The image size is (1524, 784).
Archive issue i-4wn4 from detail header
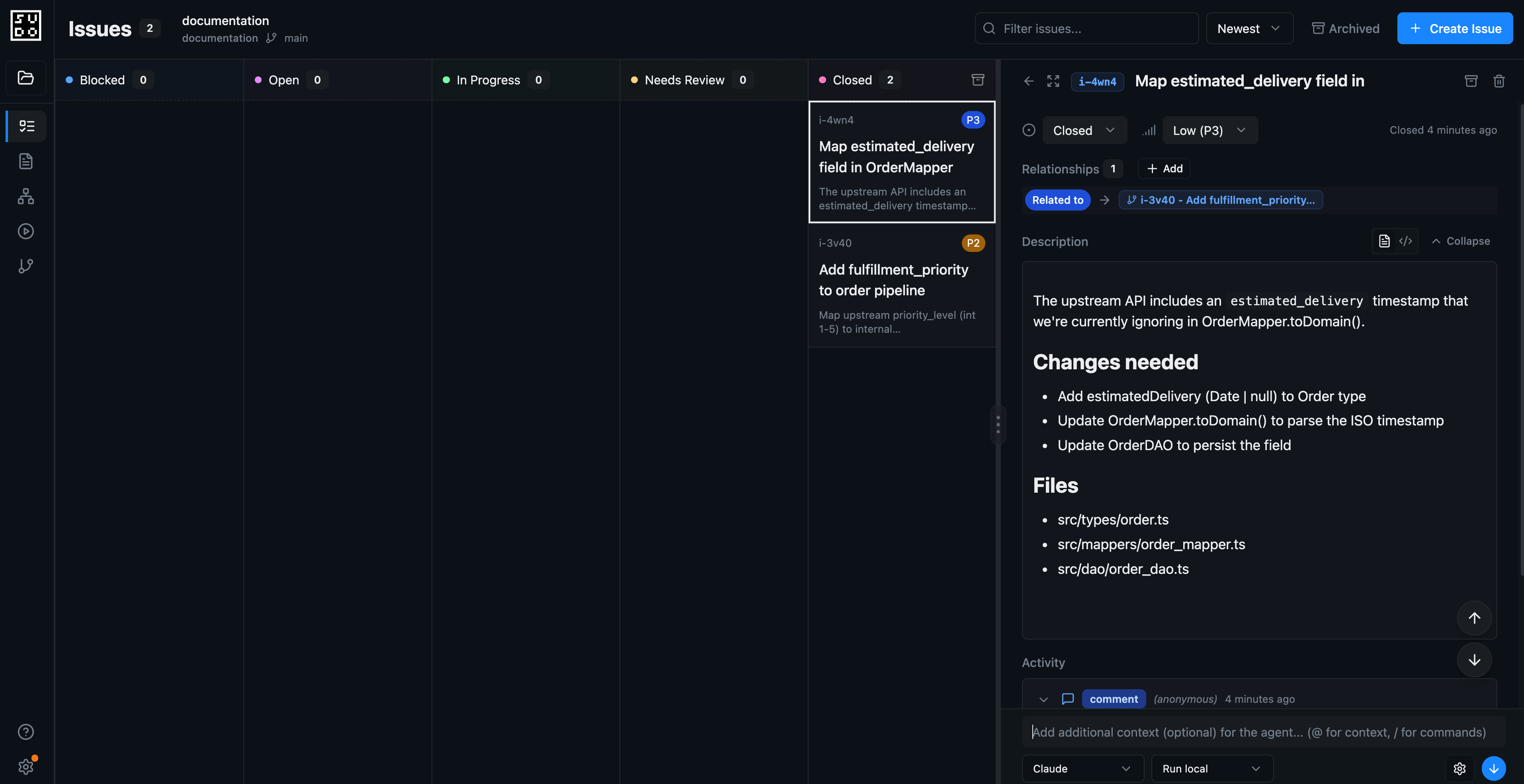click(x=1471, y=81)
